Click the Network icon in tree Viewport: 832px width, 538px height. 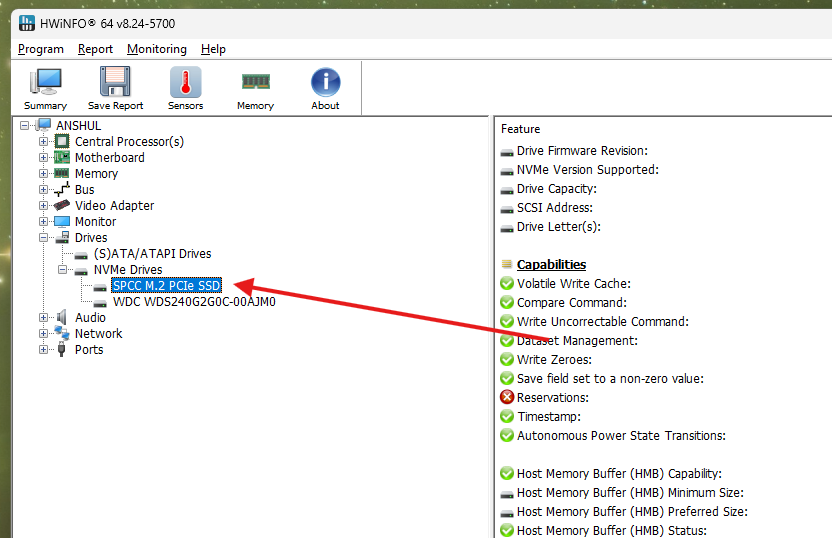62,333
